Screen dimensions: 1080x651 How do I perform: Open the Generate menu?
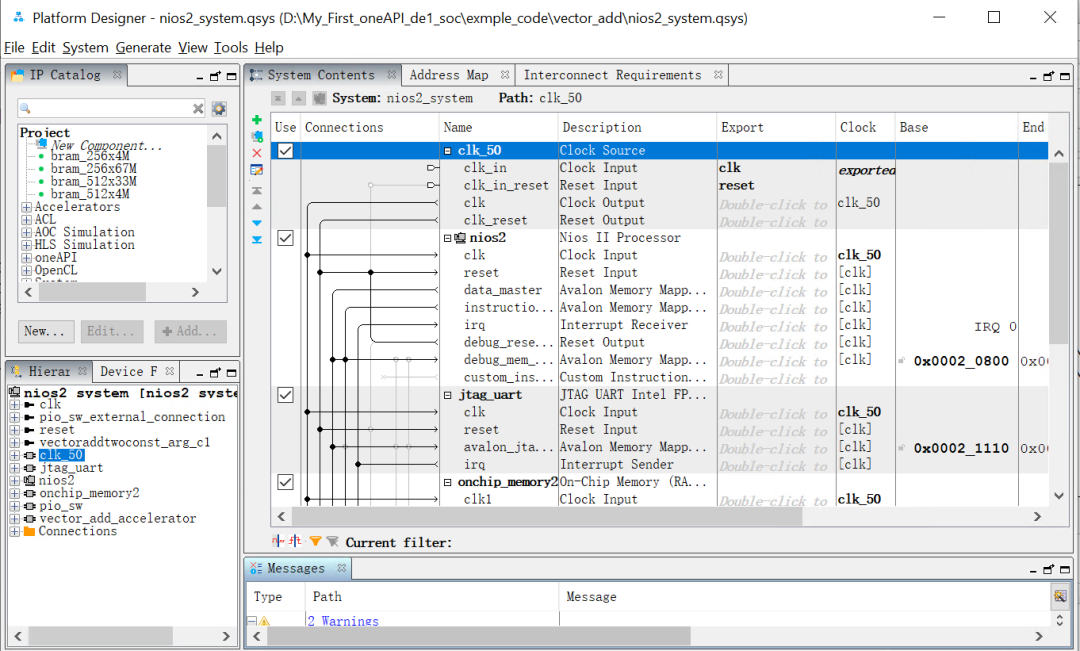pos(143,48)
